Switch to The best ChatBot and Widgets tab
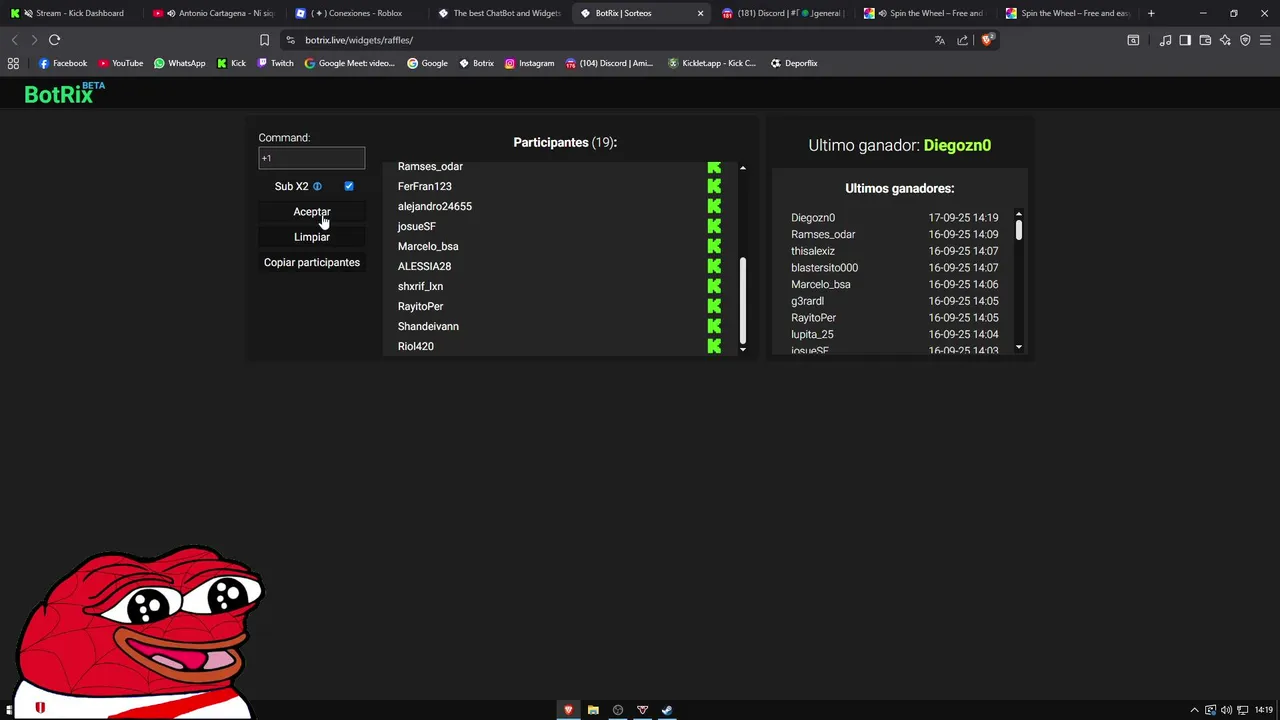 tap(500, 13)
